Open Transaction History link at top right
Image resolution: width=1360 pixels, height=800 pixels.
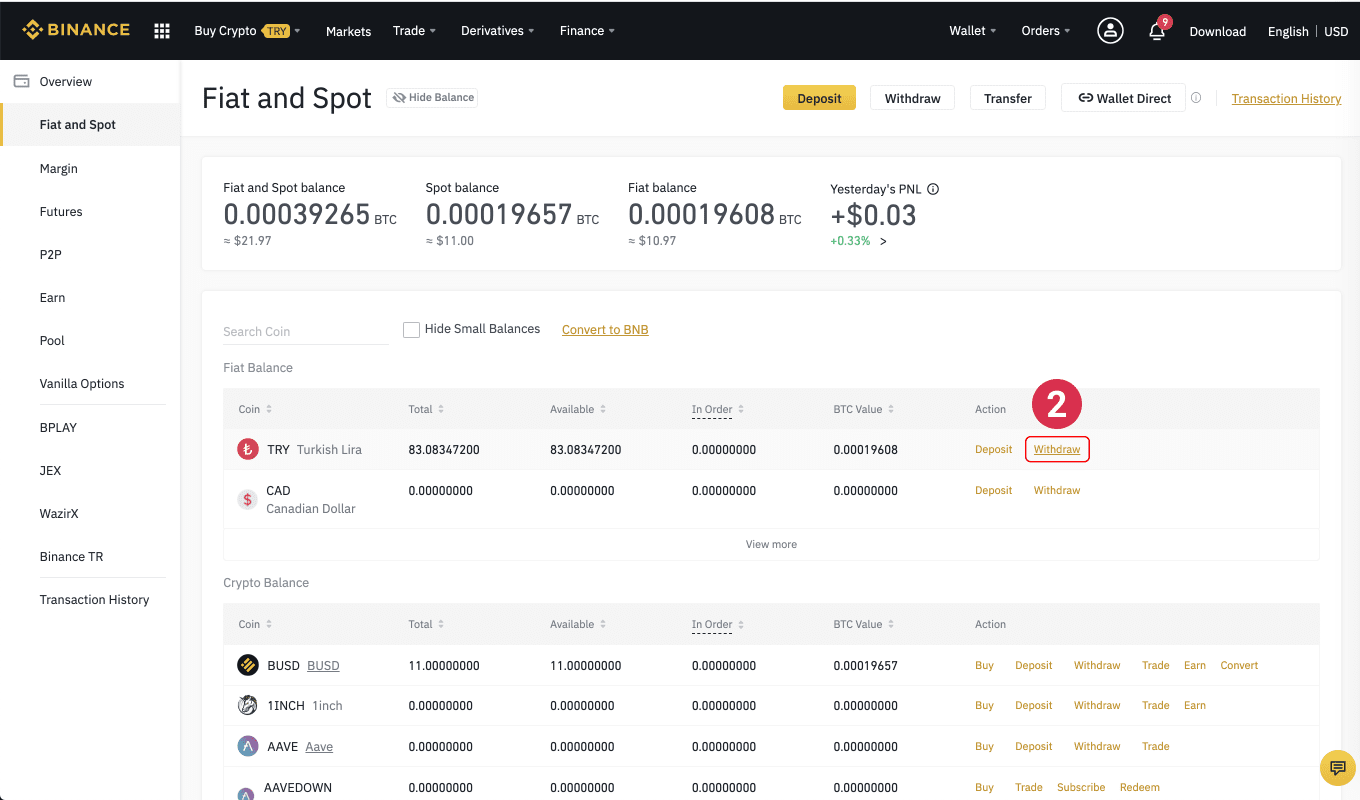point(1286,98)
